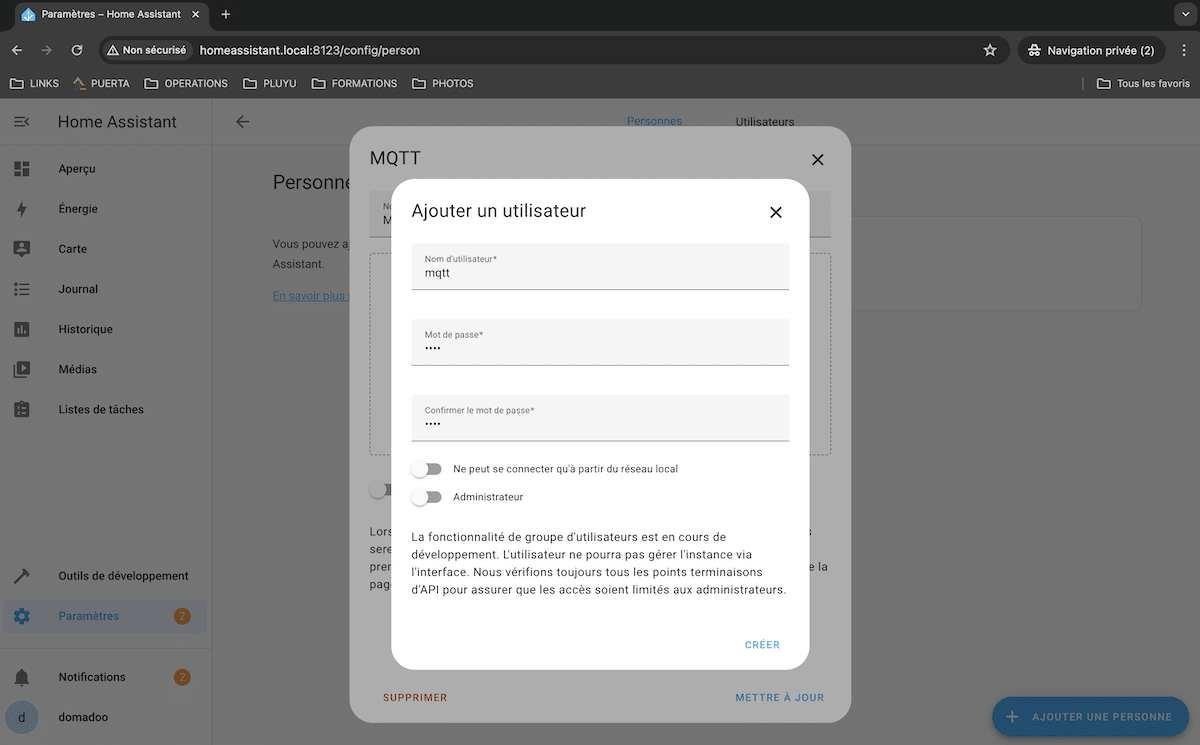This screenshot has height=745, width=1200.
Task: Close the Ajouter un utilisateur dialog
Action: click(x=775, y=212)
